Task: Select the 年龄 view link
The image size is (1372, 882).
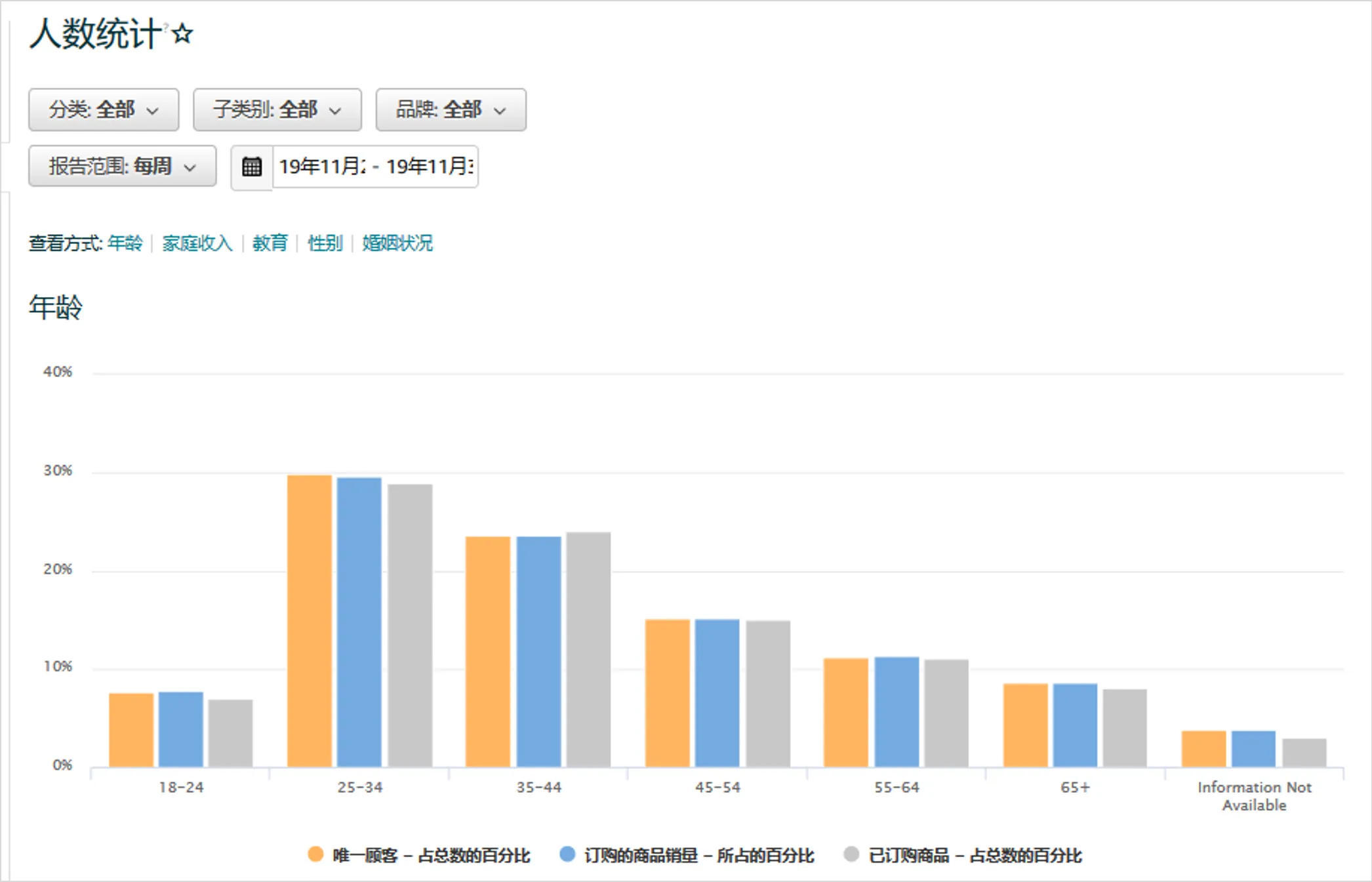Action: coord(125,243)
